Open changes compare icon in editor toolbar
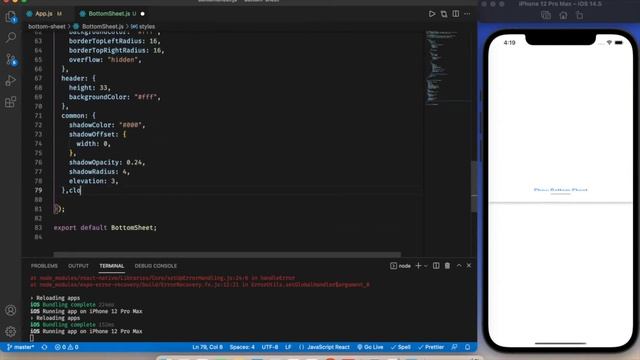This screenshot has width=640, height=360. tap(444, 14)
